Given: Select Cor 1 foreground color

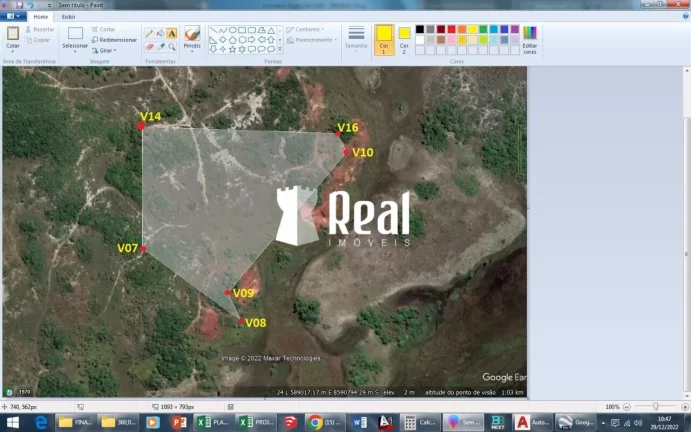Looking at the screenshot, I should (383, 38).
